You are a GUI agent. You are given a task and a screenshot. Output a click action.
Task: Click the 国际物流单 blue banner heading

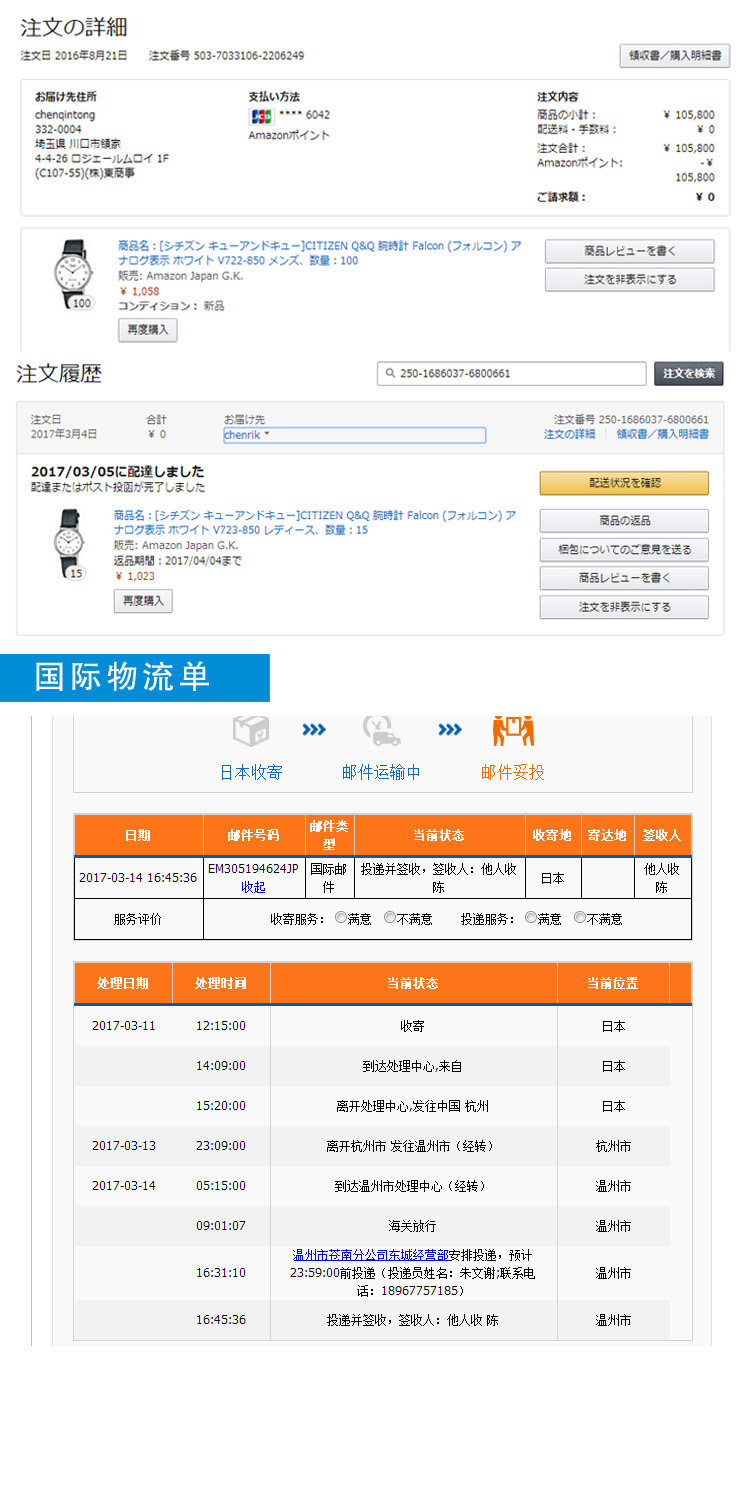click(135, 677)
